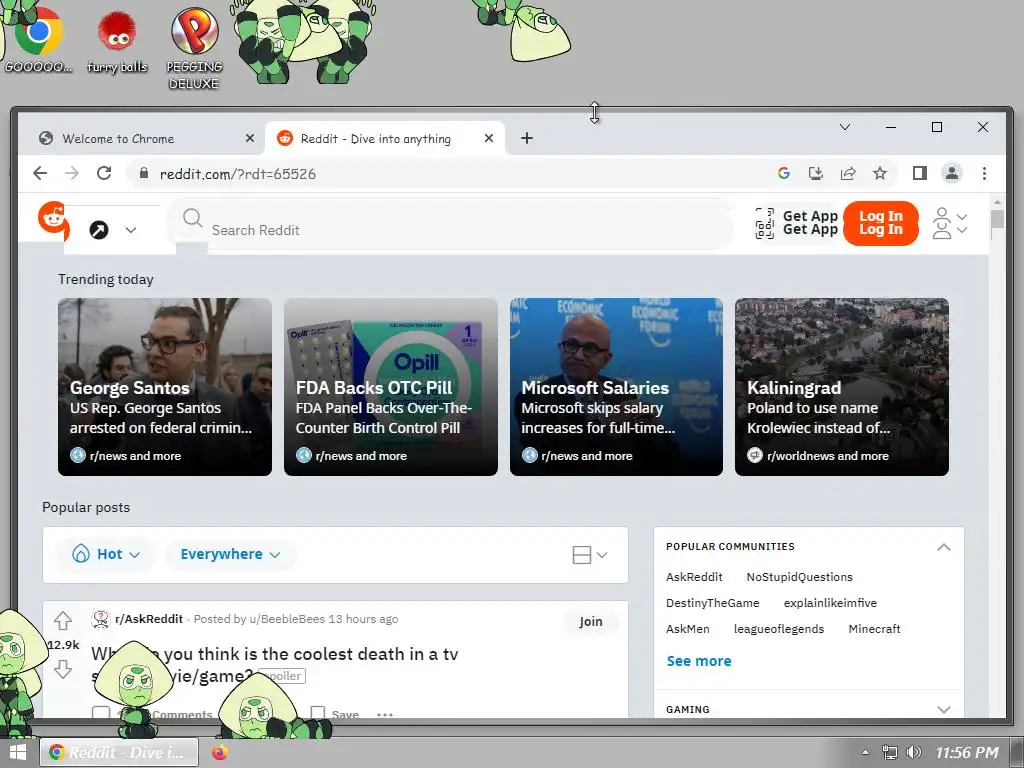Go back with the browser back arrow
Viewport: 1024px width, 768px height.
[x=40, y=173]
